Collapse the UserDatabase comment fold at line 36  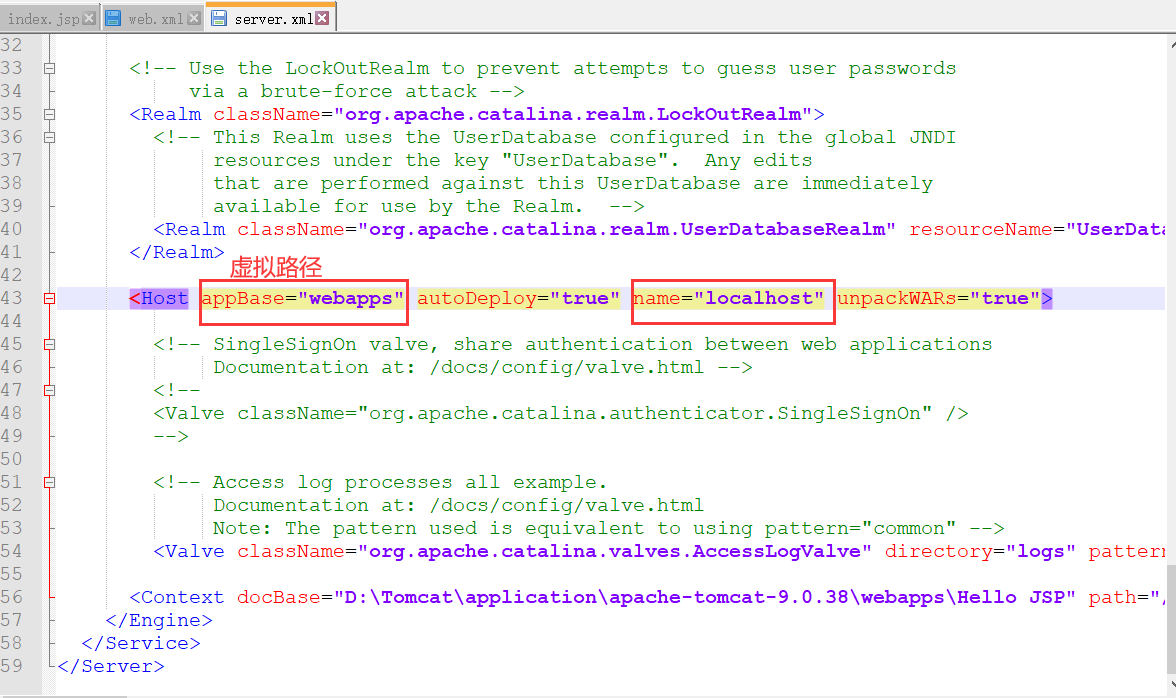(49, 136)
